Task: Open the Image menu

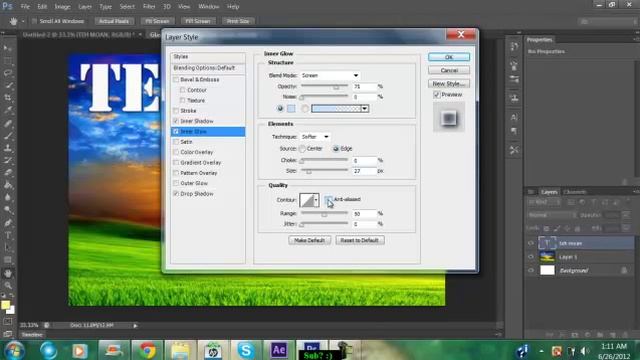Action: click(62, 7)
